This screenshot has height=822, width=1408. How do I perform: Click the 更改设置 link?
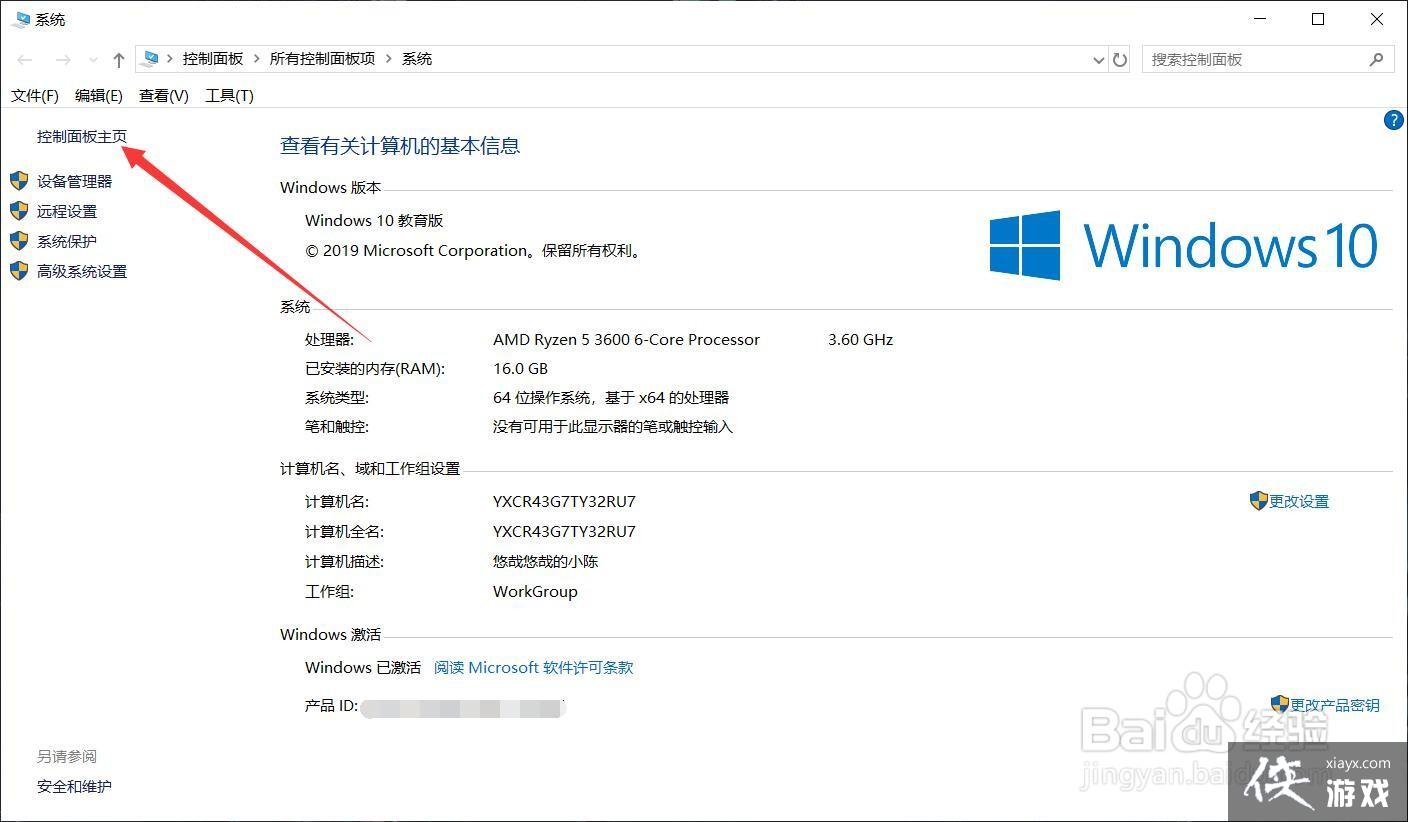[1299, 501]
